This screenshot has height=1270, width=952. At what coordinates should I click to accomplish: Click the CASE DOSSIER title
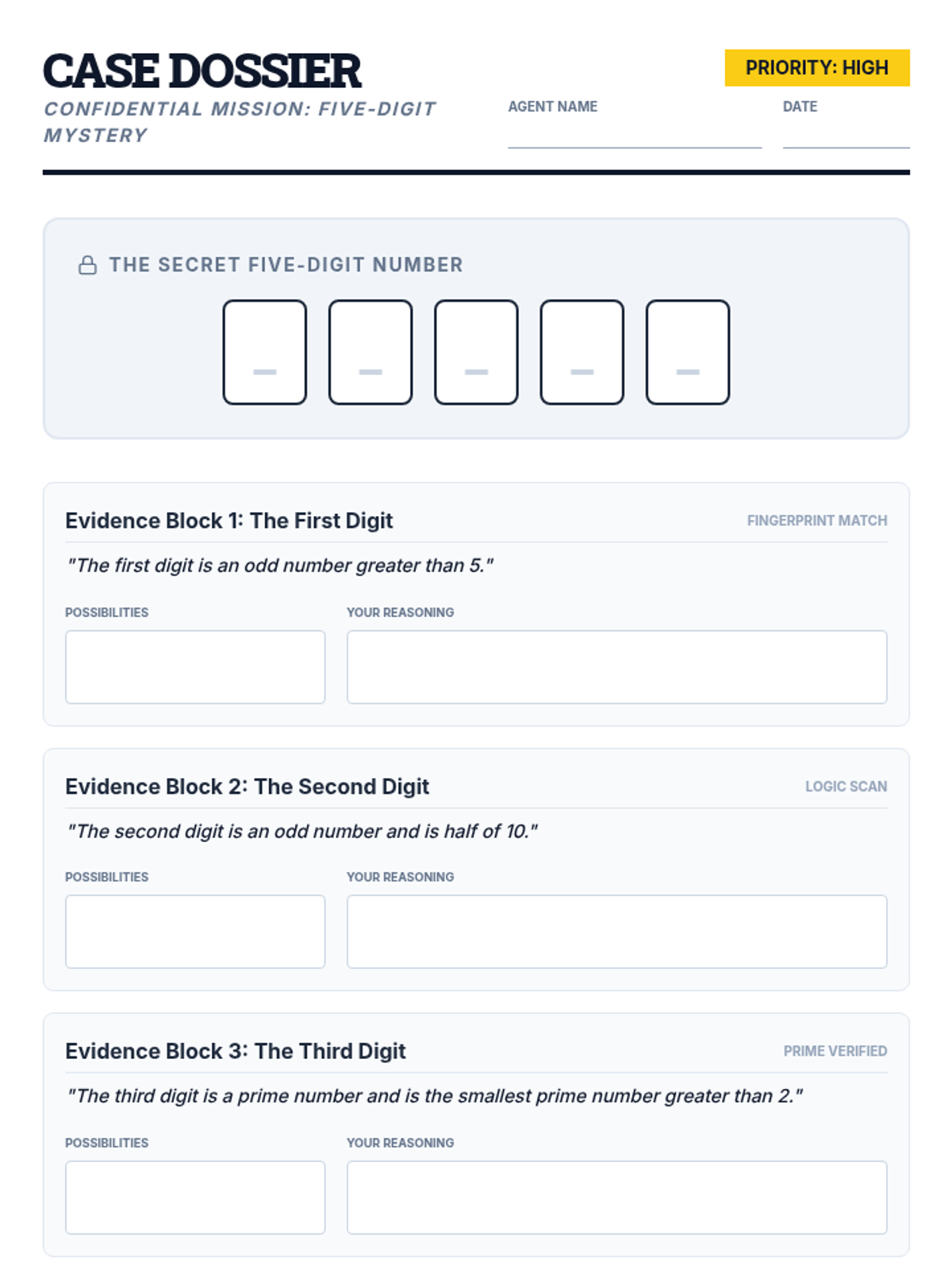(202, 71)
